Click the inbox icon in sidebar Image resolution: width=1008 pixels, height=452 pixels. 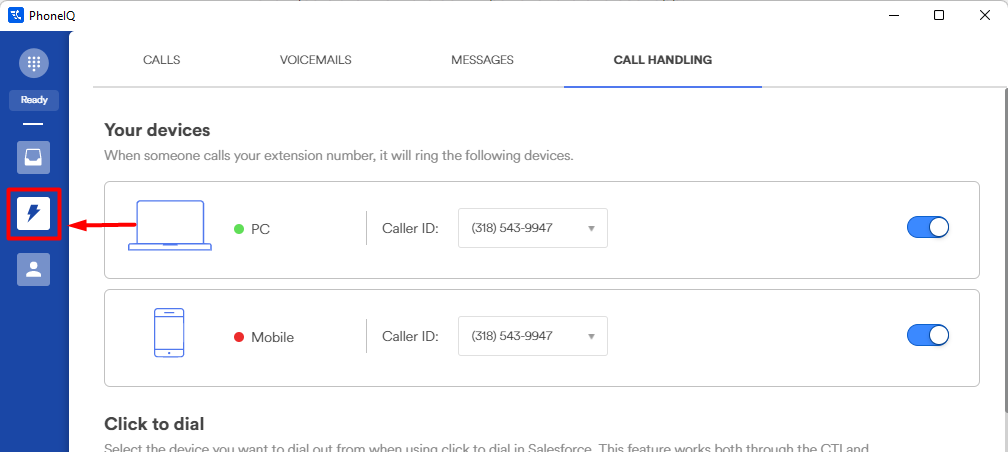coord(34,157)
